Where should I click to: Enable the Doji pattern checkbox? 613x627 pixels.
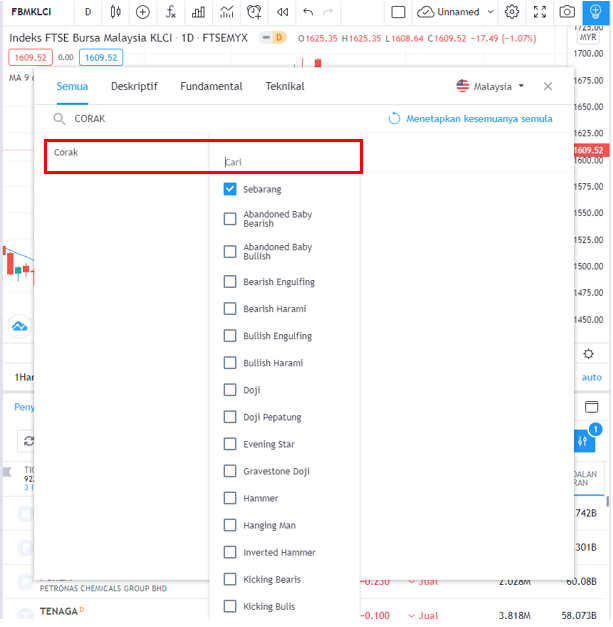[230, 390]
